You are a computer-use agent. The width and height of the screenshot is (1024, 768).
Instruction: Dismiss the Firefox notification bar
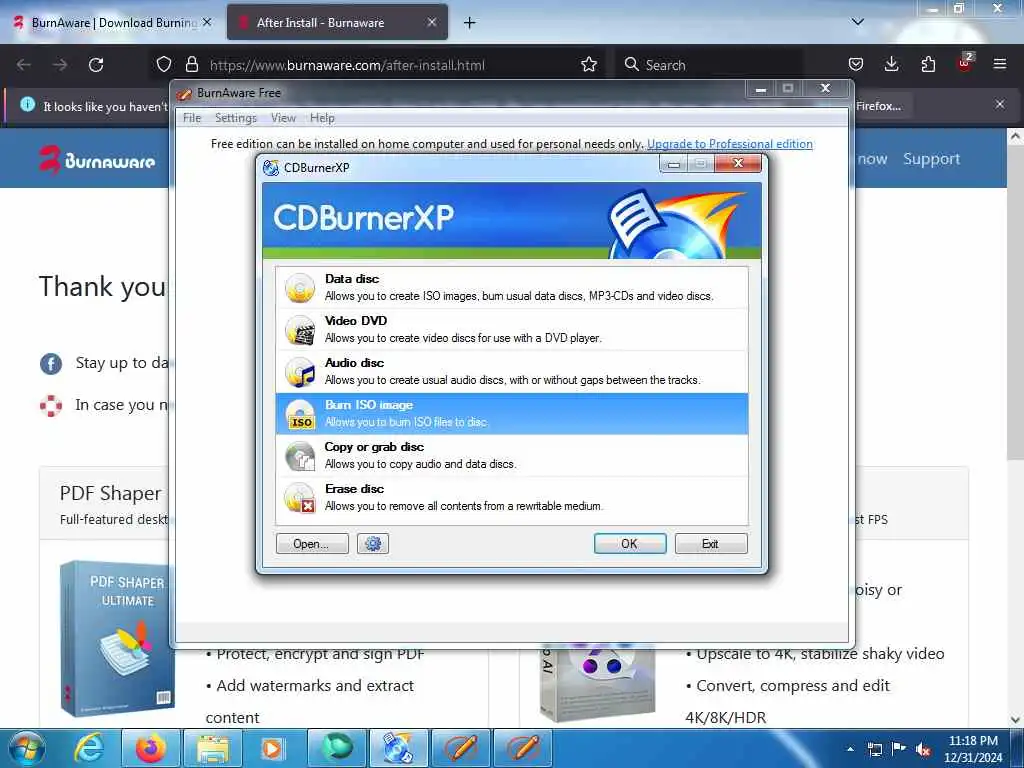1000,104
